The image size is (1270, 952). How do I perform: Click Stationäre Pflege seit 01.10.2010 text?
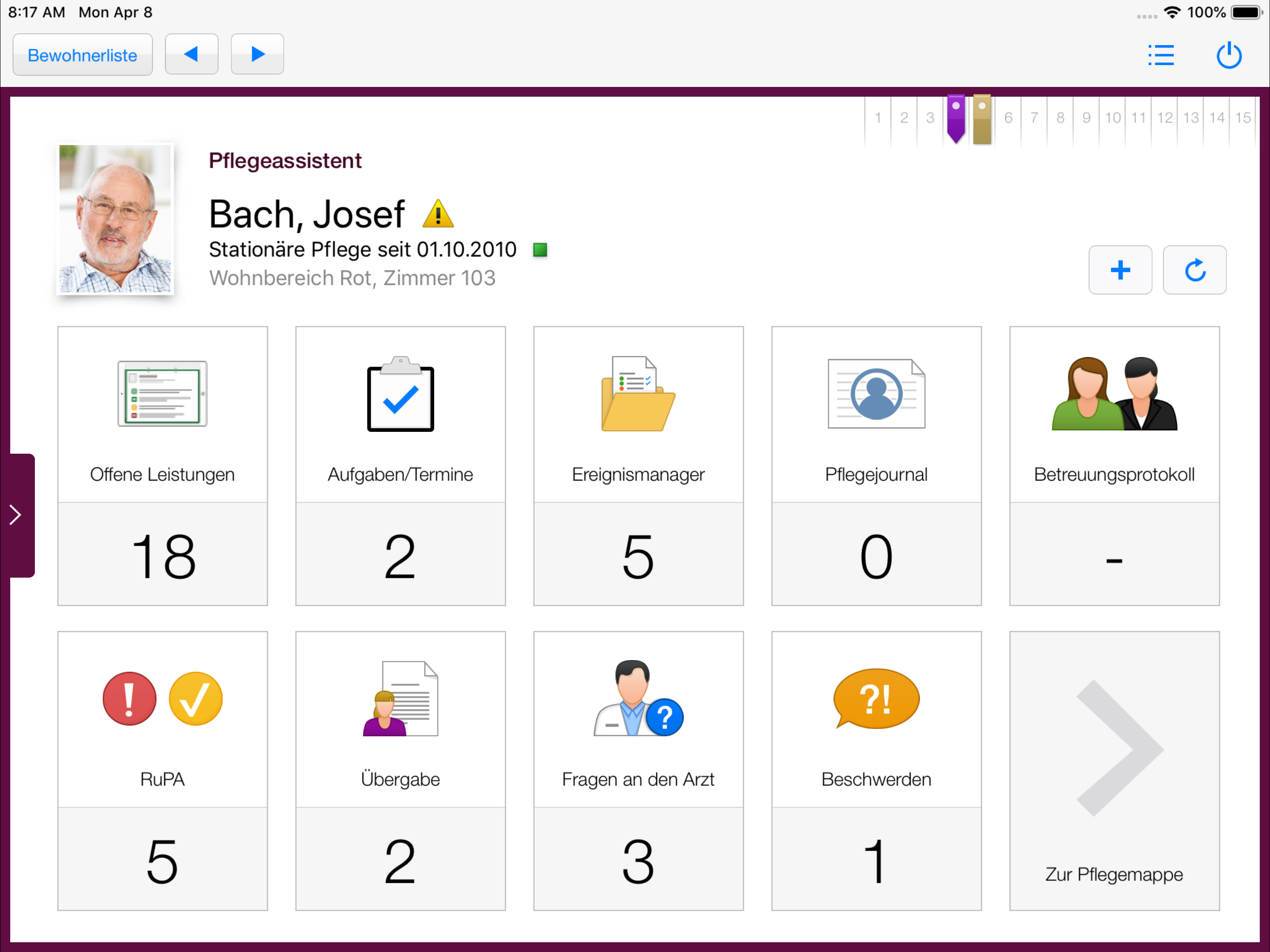(363, 250)
